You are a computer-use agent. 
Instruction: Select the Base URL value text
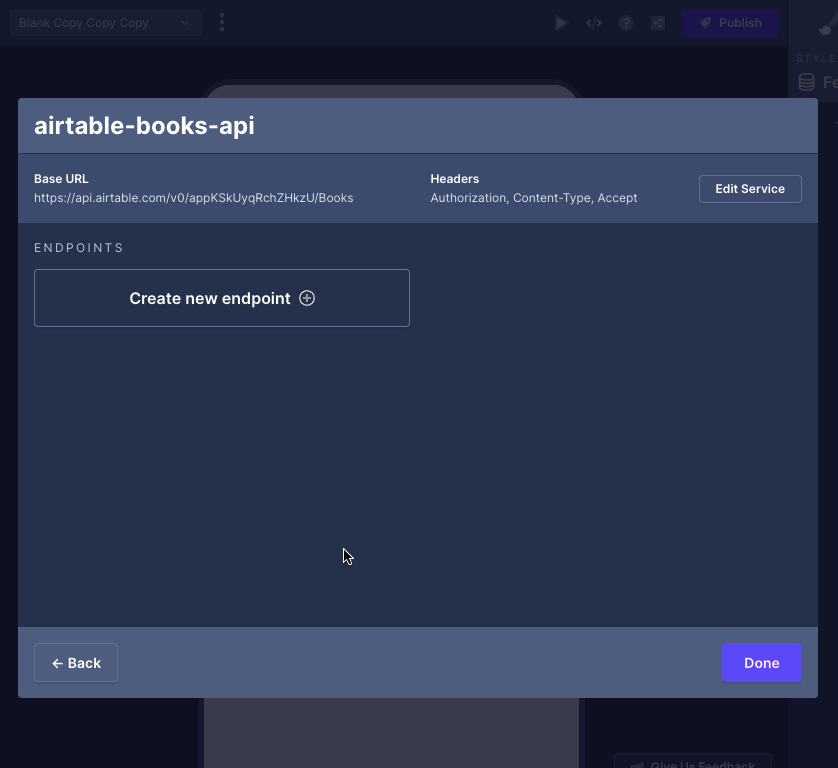click(x=193, y=198)
